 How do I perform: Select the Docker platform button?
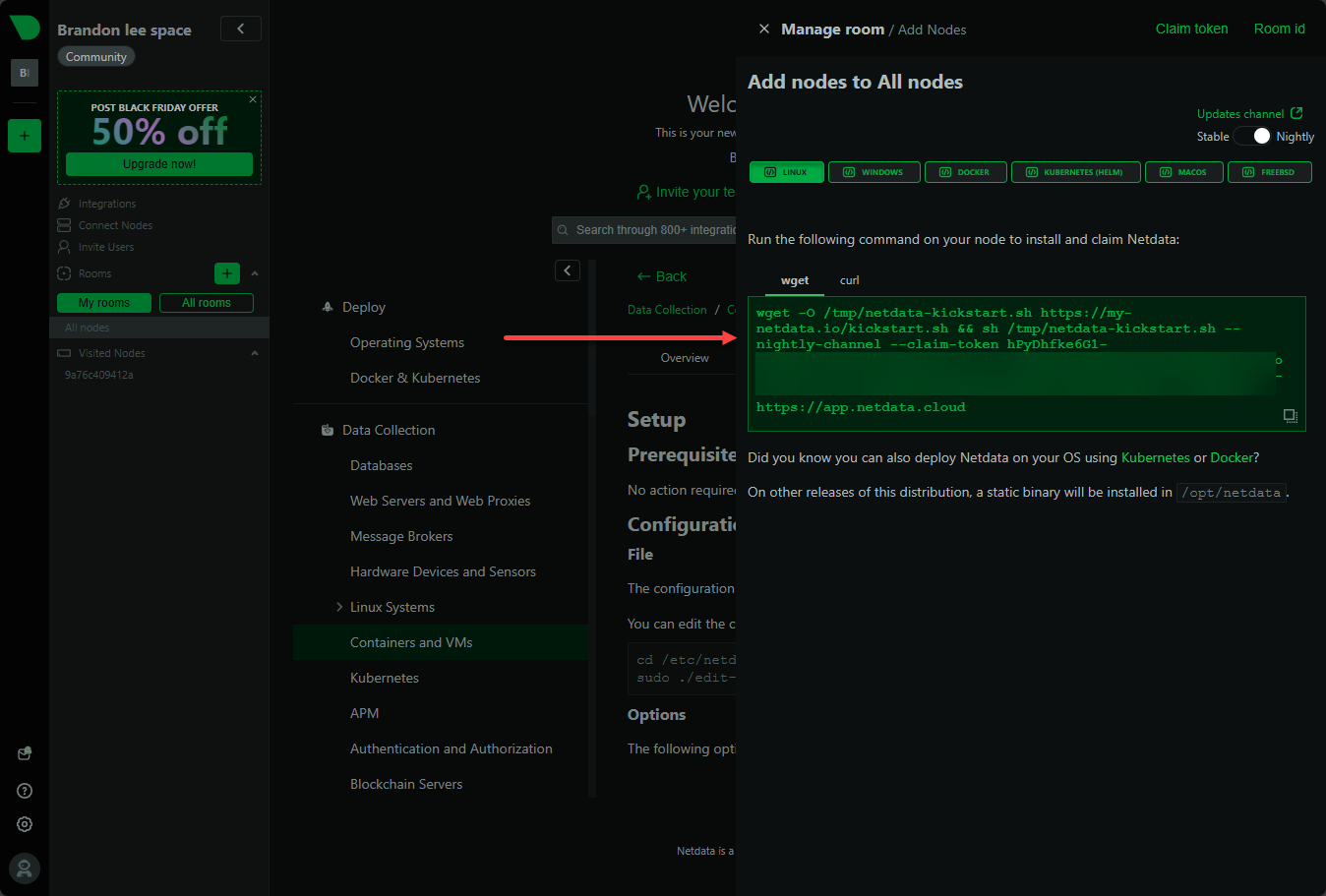point(965,172)
